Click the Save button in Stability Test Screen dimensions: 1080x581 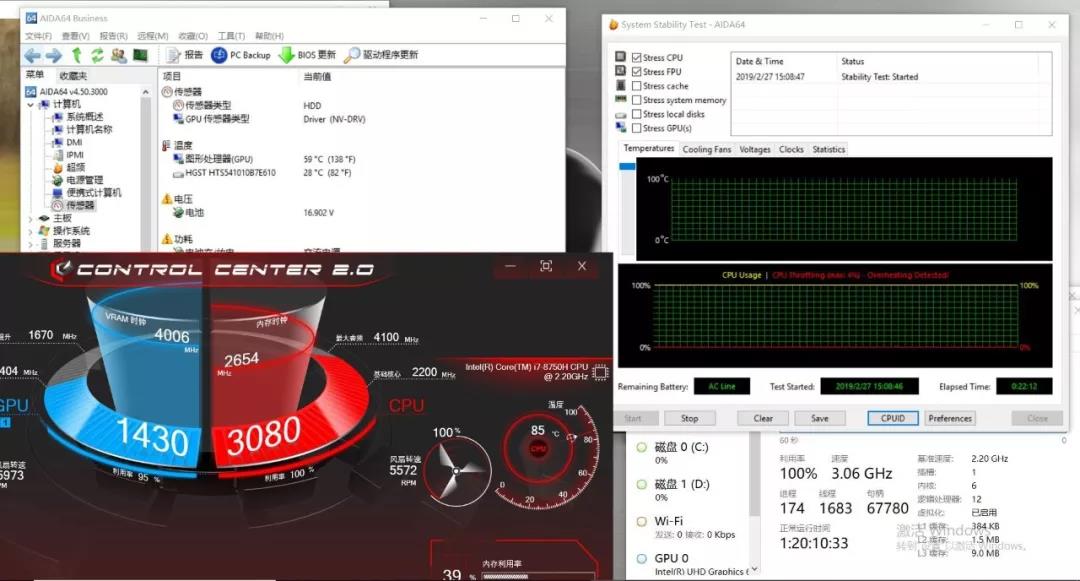(820, 419)
